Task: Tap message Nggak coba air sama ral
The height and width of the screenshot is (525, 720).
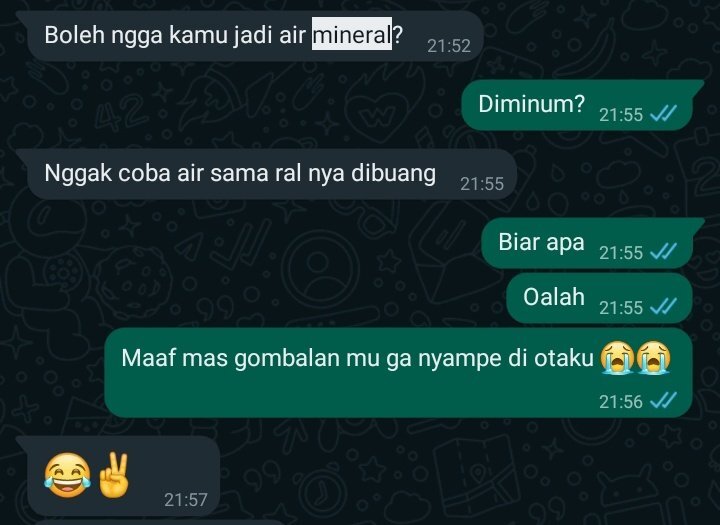Action: coord(267,174)
